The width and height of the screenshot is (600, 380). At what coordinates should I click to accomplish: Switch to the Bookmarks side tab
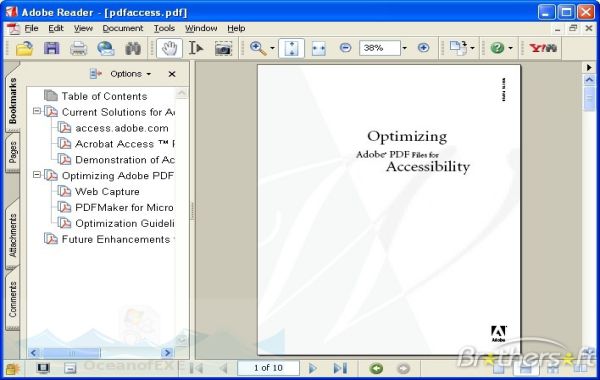pos(13,100)
